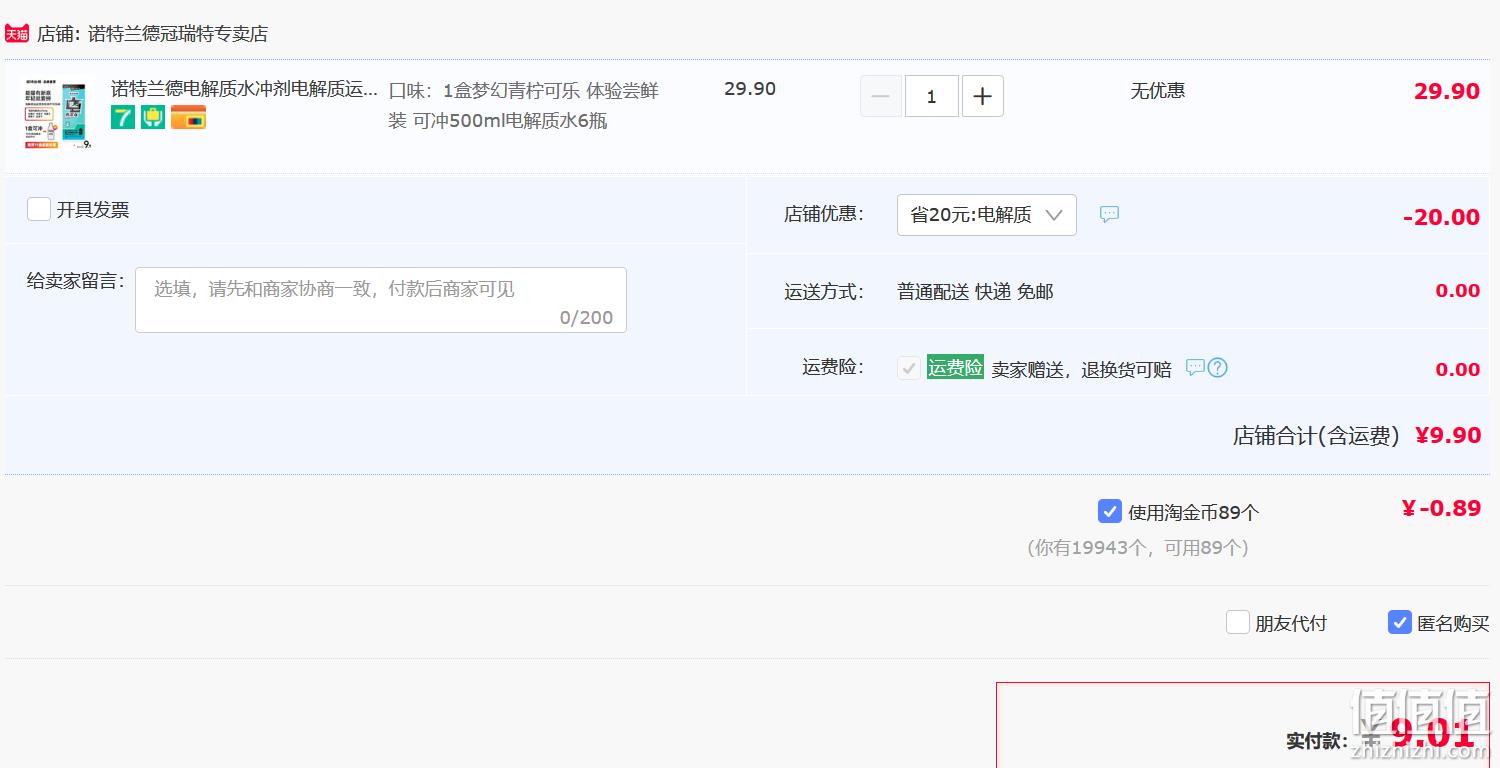This screenshot has width=1500, height=768.
Task: Click the 无优惠 discount text
Action: [1158, 91]
